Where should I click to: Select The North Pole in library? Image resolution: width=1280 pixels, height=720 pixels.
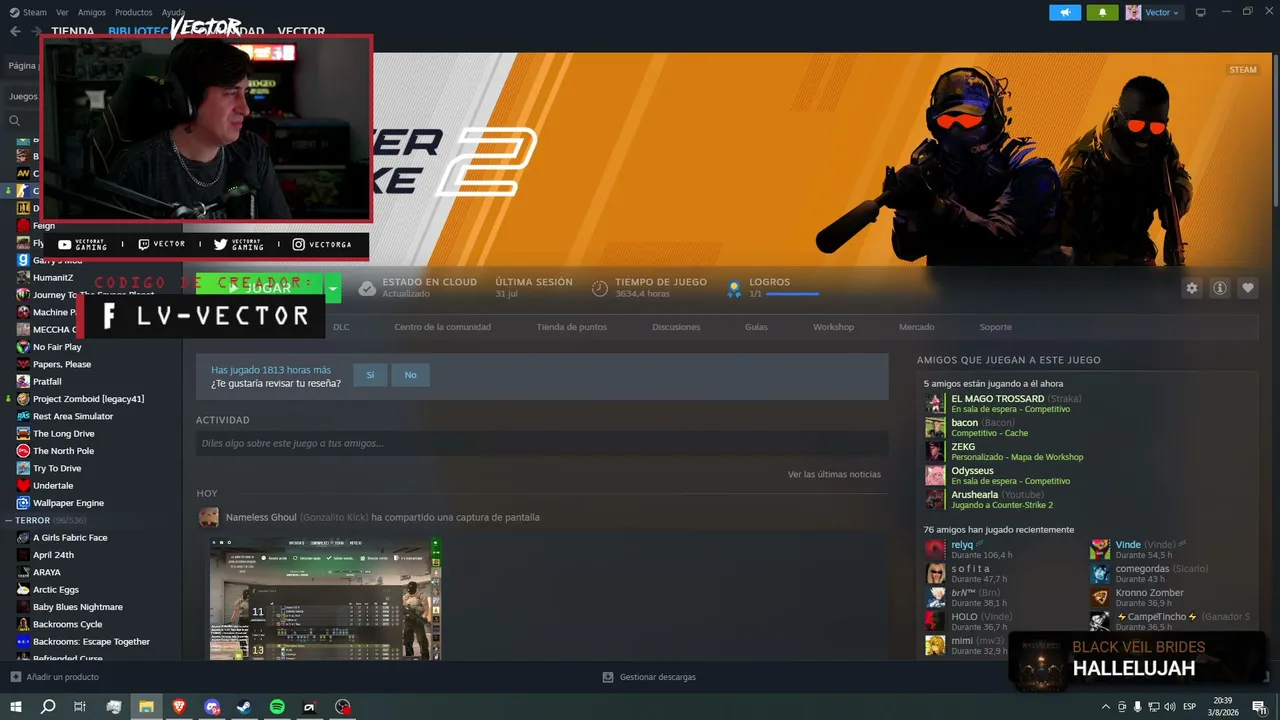click(63, 451)
